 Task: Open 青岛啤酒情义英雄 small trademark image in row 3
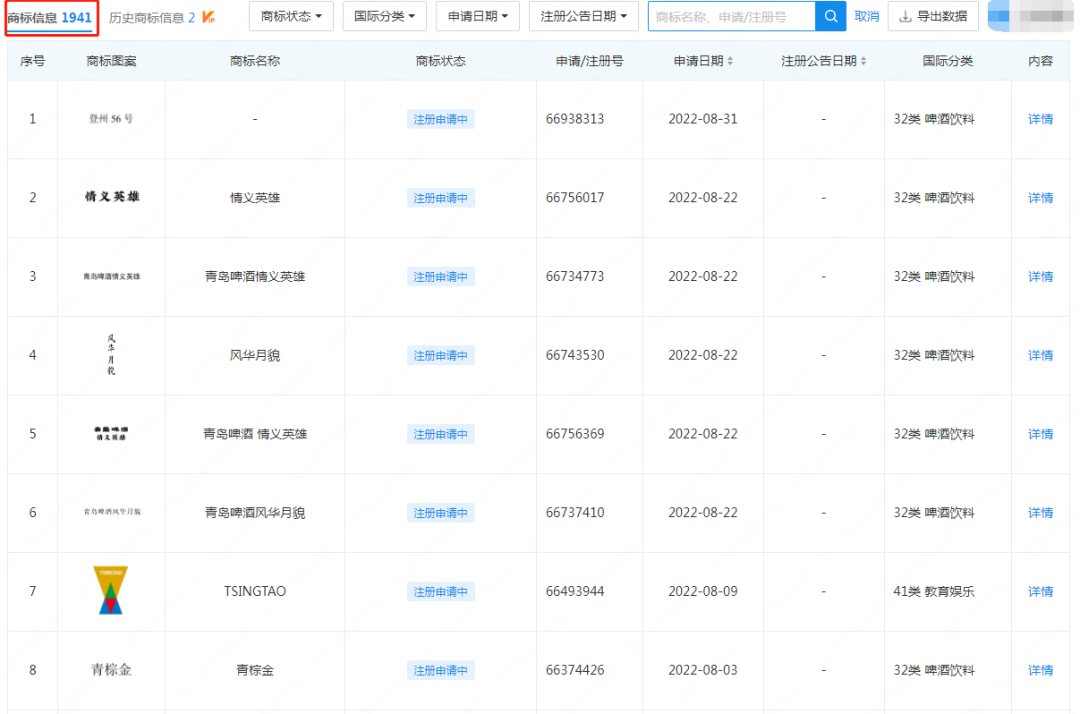point(112,276)
